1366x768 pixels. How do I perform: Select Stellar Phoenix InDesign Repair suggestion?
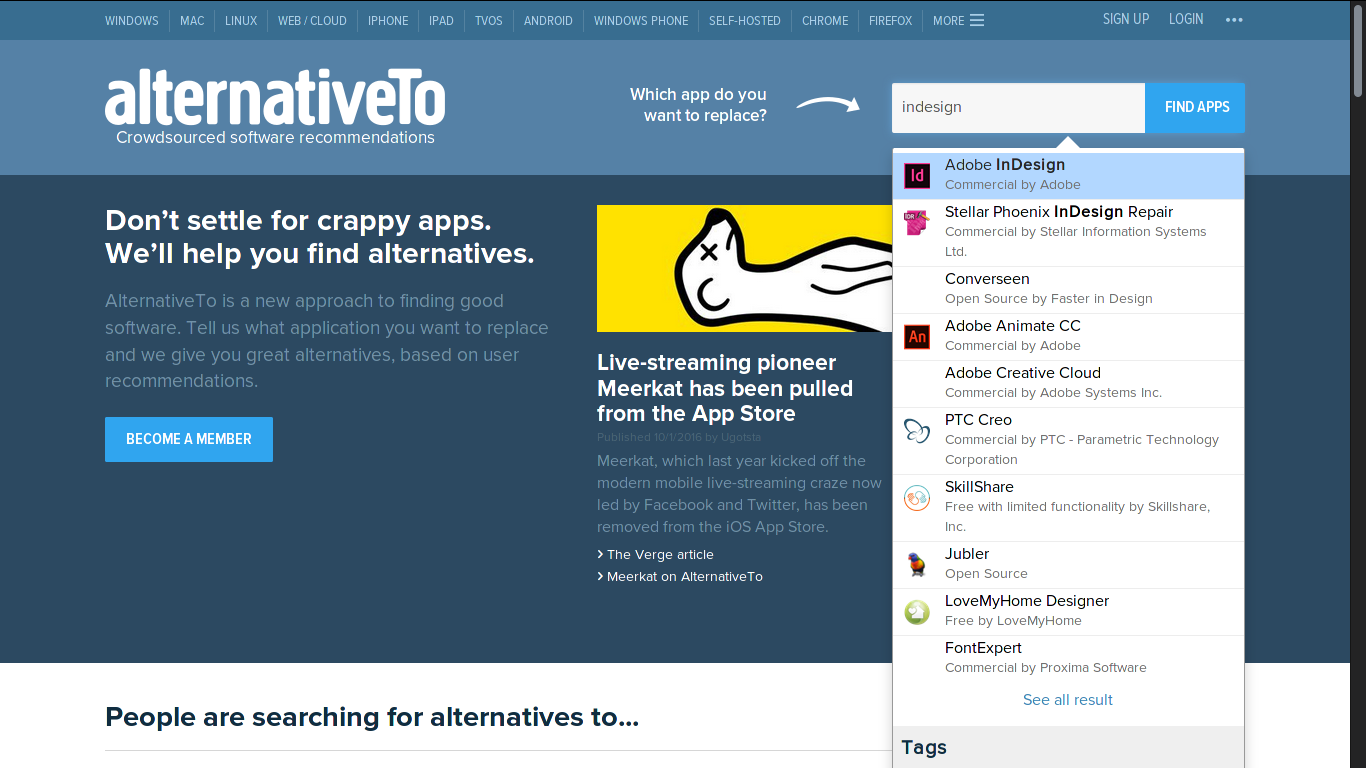point(1068,233)
